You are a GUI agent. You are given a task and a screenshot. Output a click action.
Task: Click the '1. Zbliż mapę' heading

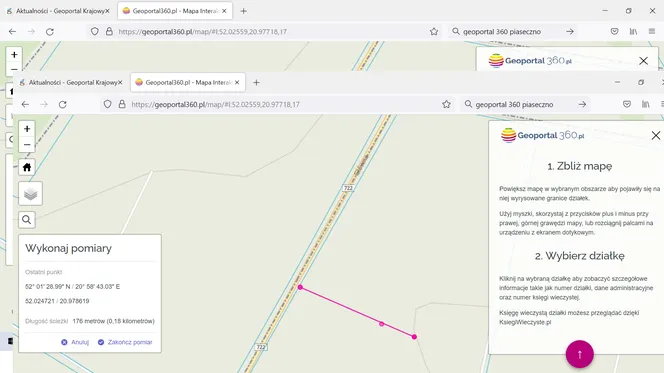(x=579, y=166)
